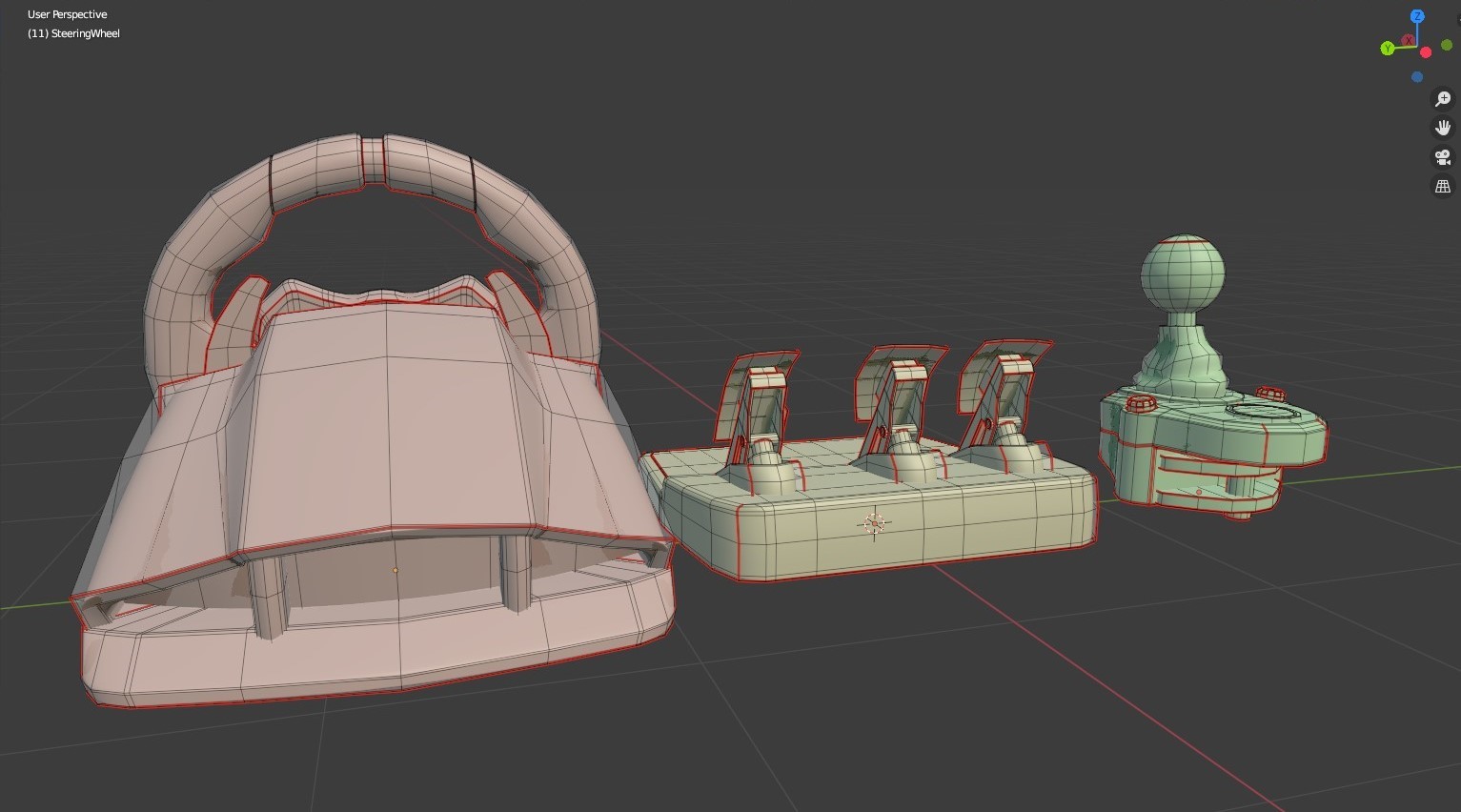Click the Z axis on the navigation gizmo
The image size is (1461, 812).
1417,15
